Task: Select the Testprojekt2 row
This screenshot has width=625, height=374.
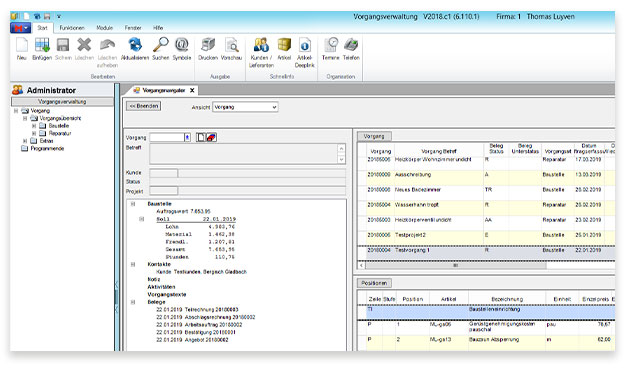Action: [x=486, y=238]
